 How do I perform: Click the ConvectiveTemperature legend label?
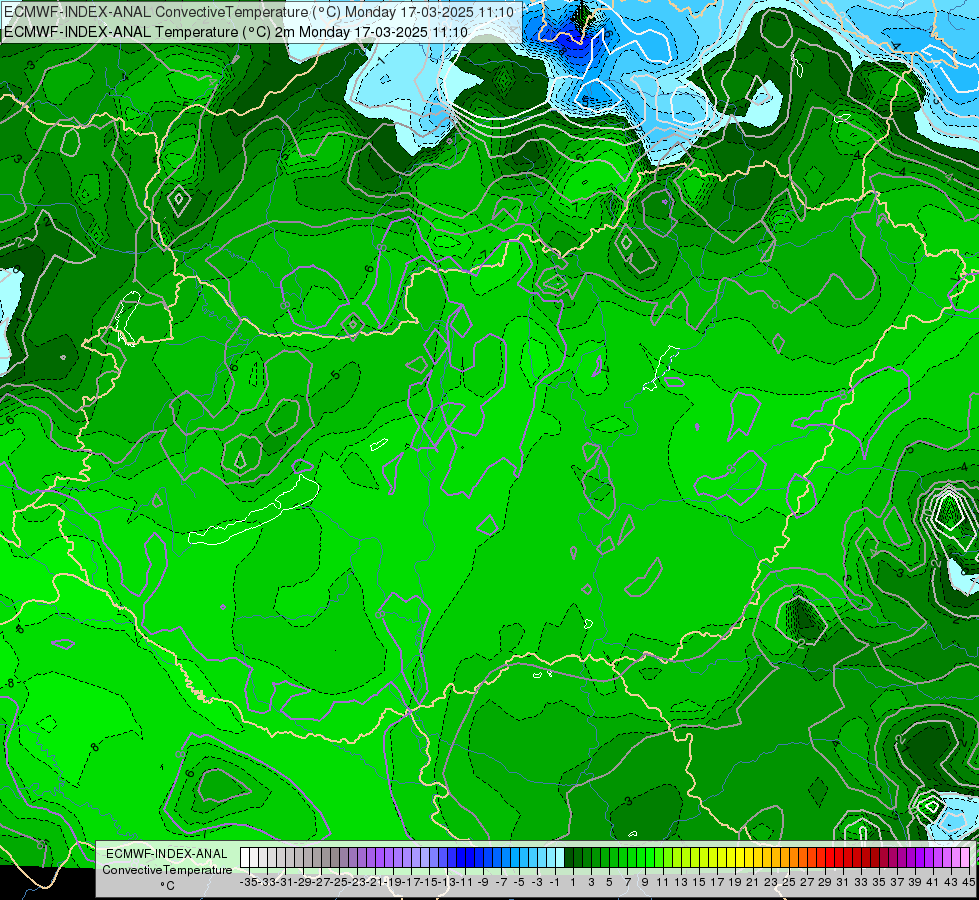pyautogui.click(x=167, y=869)
